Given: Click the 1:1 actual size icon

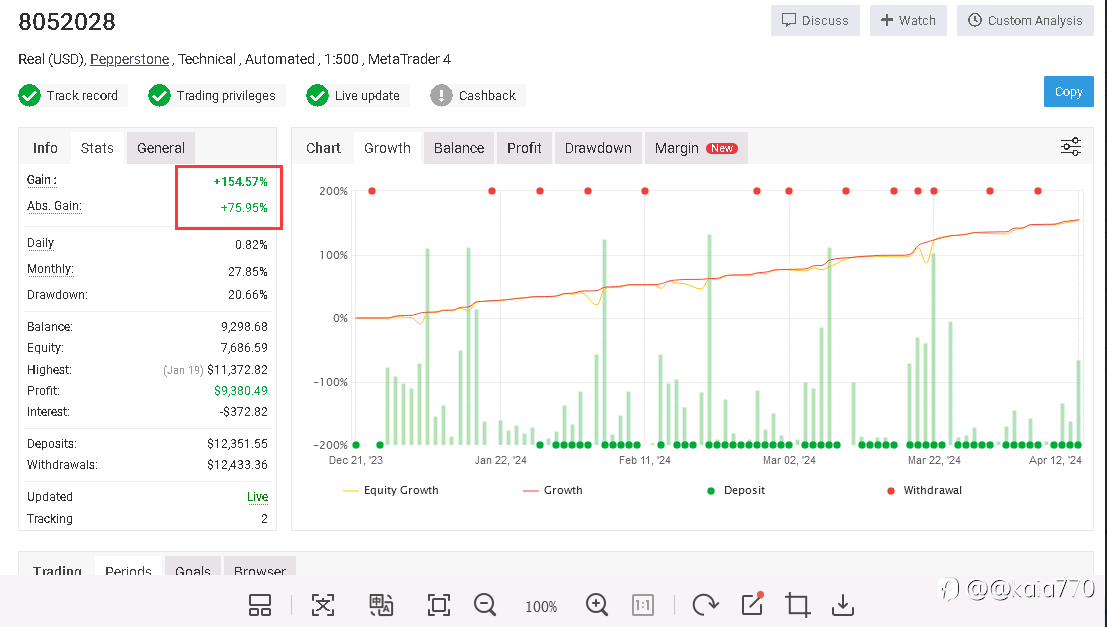Looking at the screenshot, I should [x=642, y=605].
